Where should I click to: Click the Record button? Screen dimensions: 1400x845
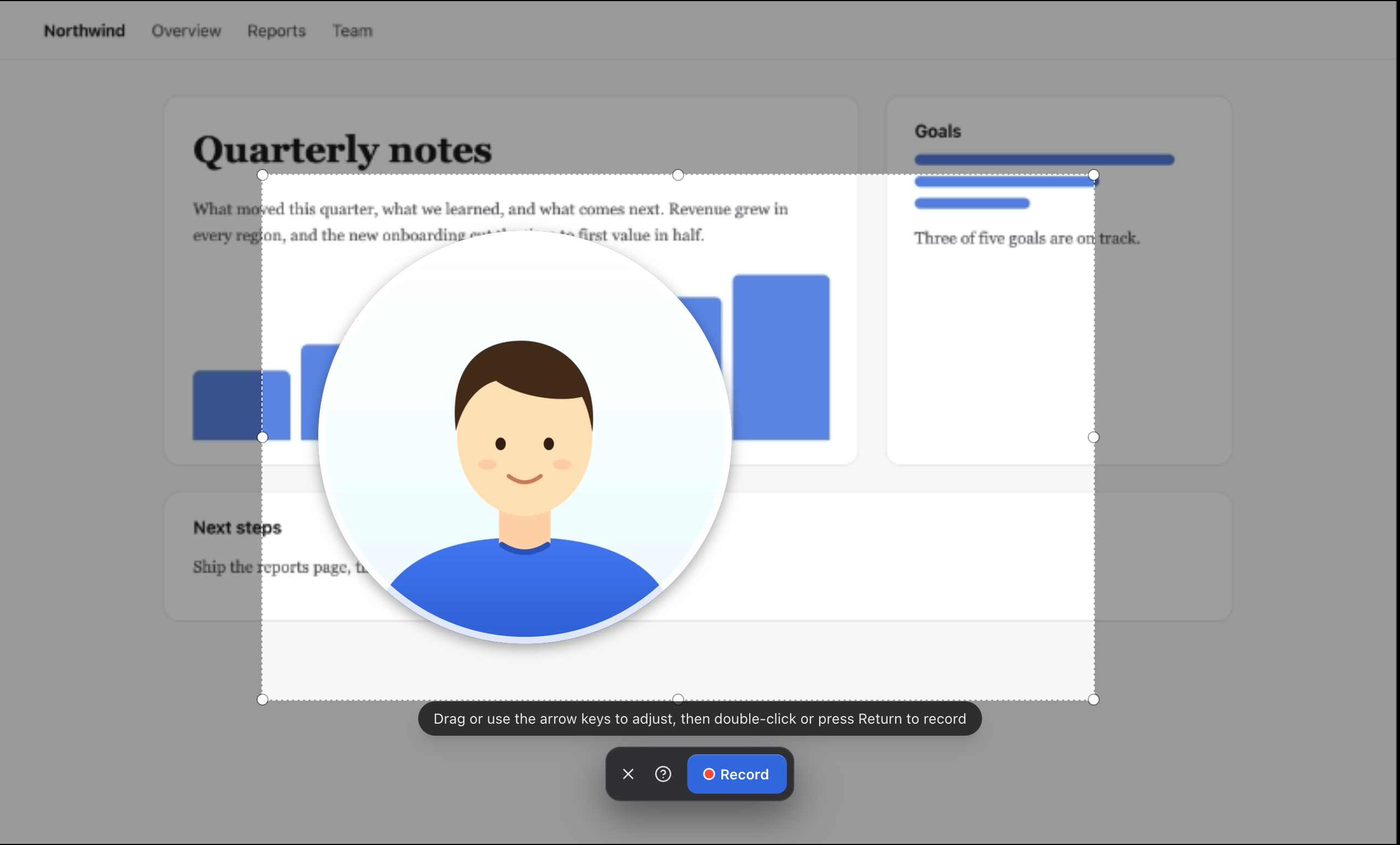[736, 774]
